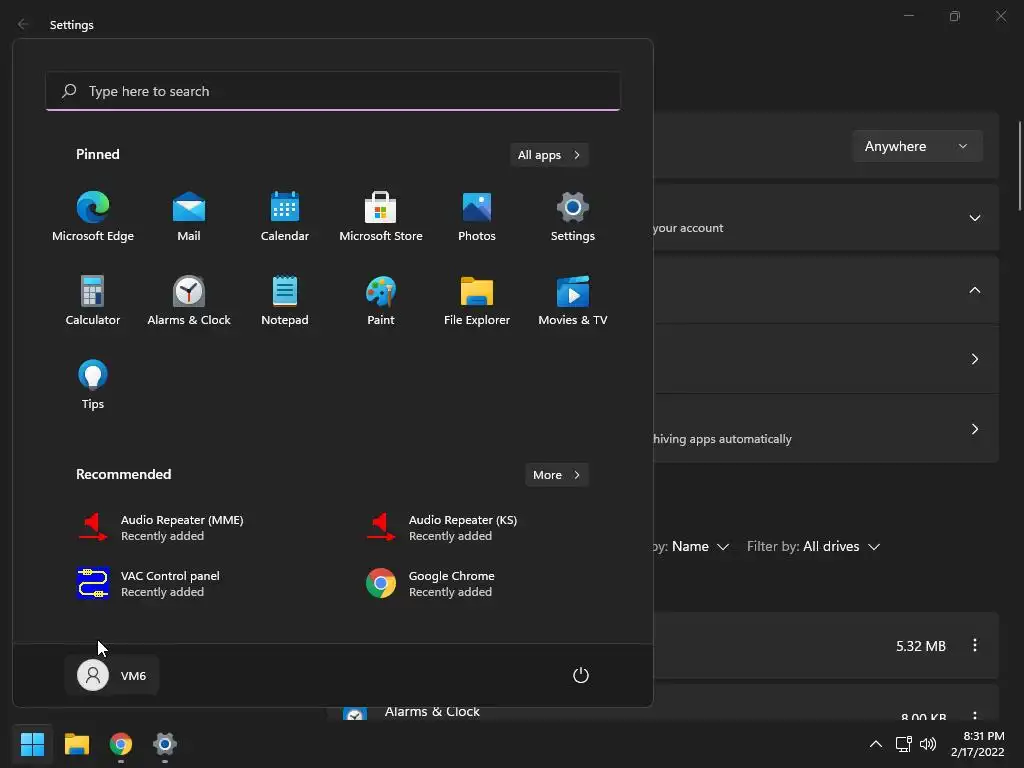Focus the Type here to search box
The width and height of the screenshot is (1024, 768).
click(333, 91)
